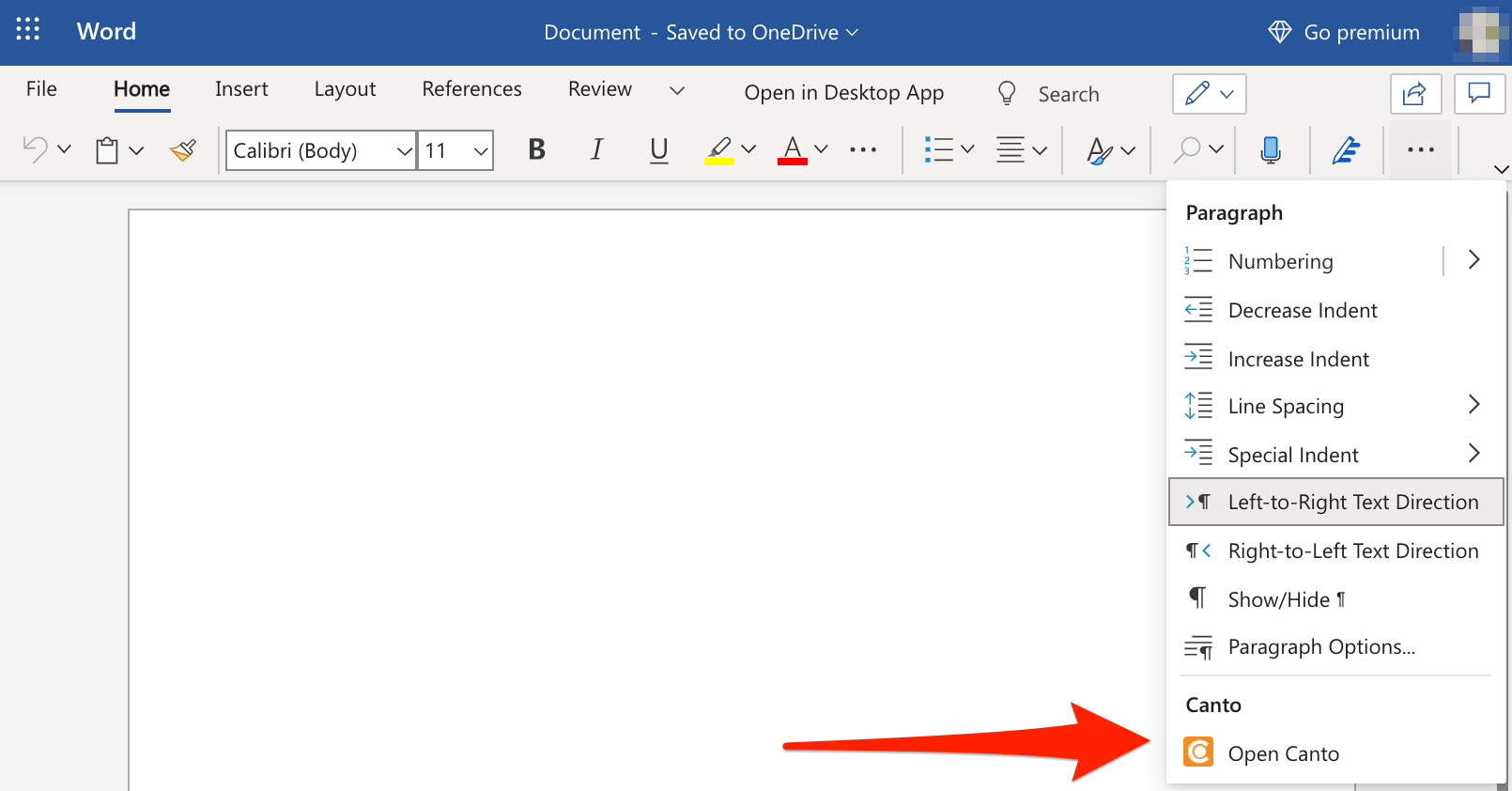The width and height of the screenshot is (1512, 791).
Task: Click the Undo arrow icon
Action: click(35, 150)
